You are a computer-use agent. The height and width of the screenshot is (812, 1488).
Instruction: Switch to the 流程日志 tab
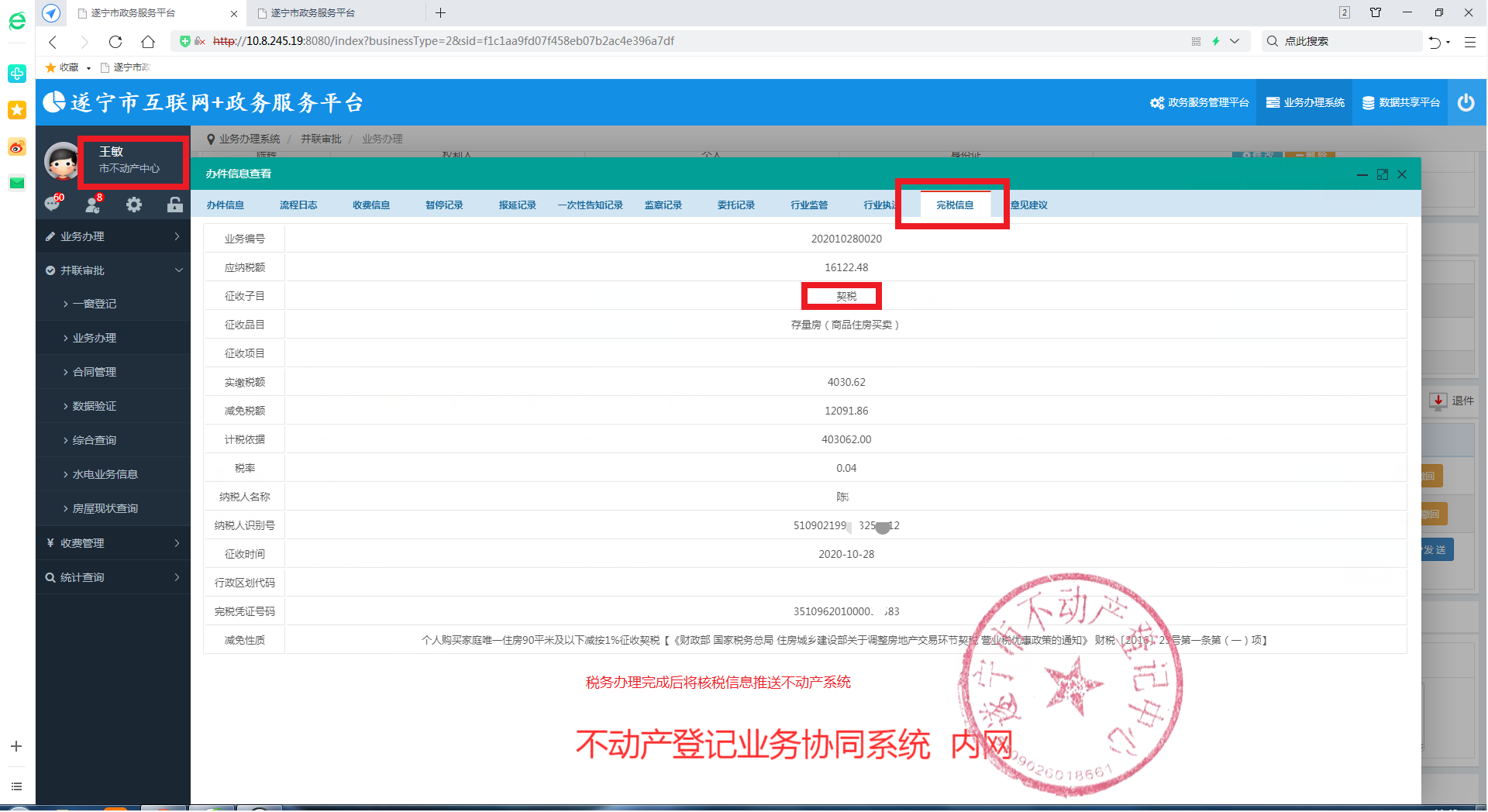(298, 205)
